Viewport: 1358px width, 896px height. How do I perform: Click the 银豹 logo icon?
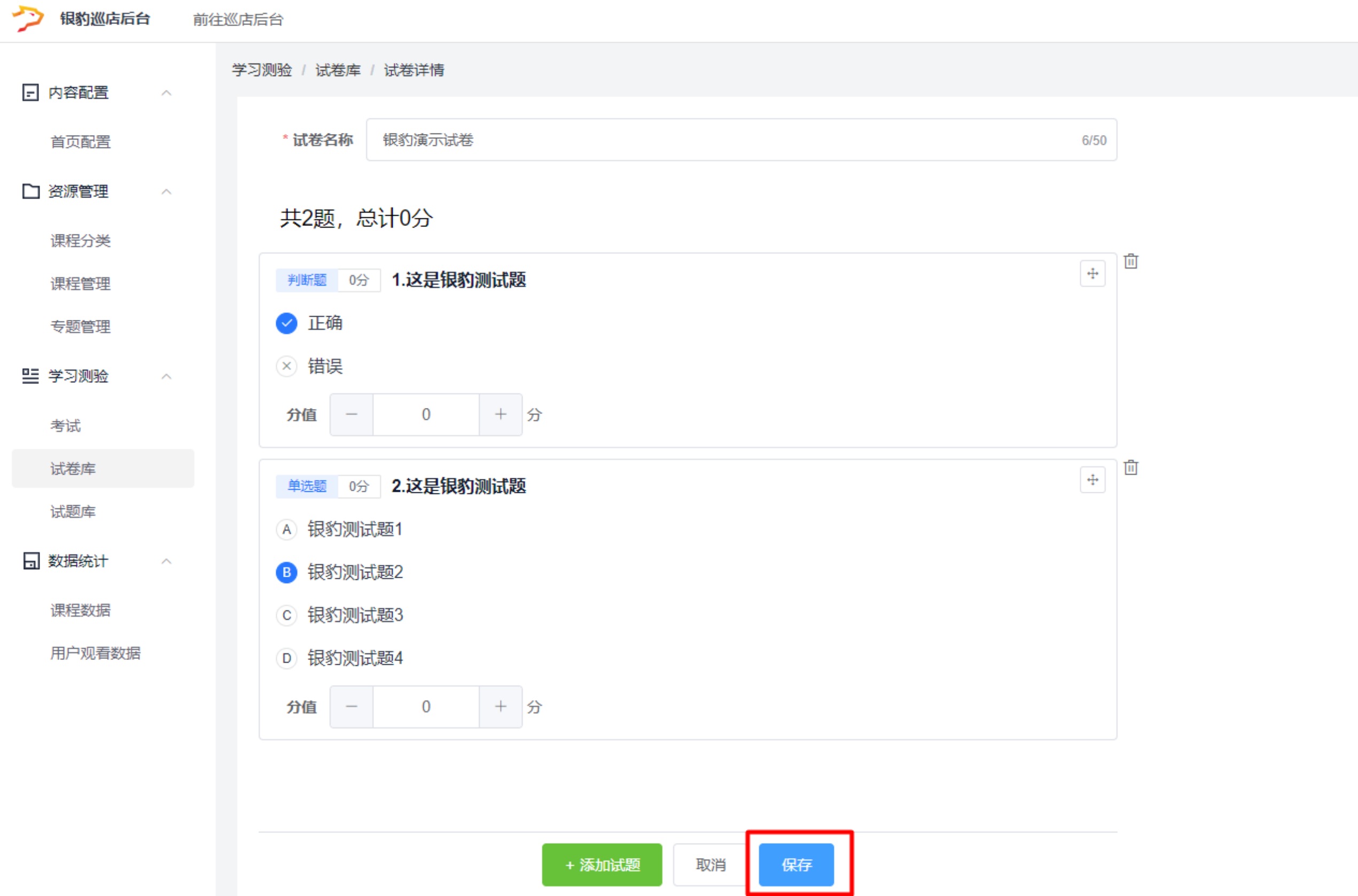(27, 18)
